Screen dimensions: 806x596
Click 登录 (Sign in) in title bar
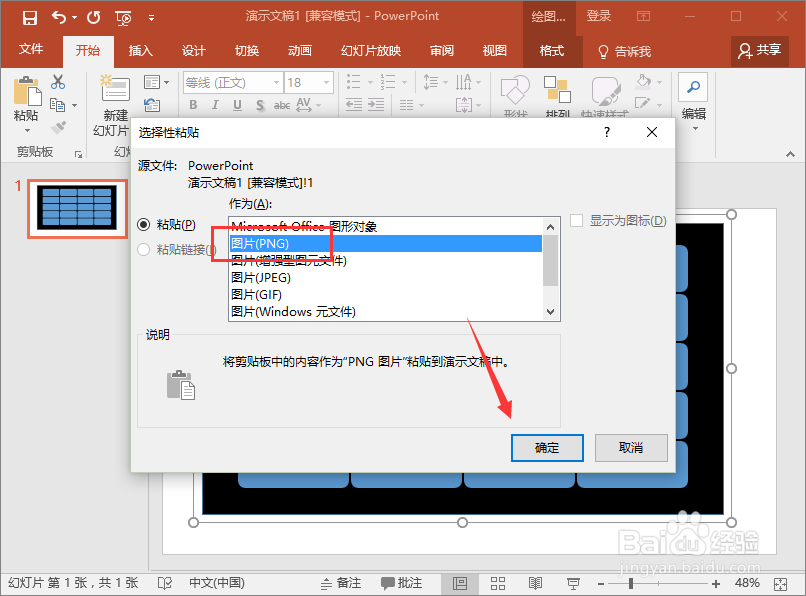coord(599,16)
